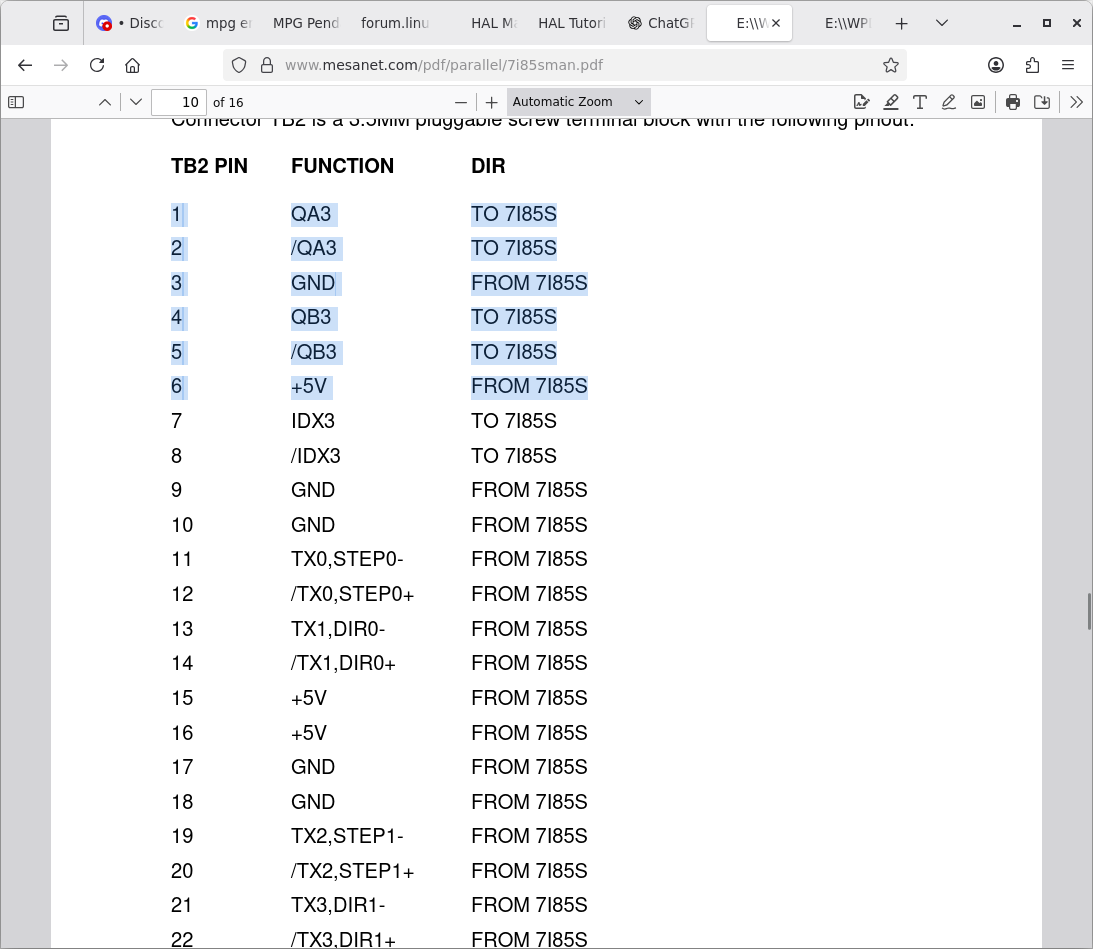The width and height of the screenshot is (1093, 949).
Task: Click the page number input field
Action: click(x=179, y=102)
